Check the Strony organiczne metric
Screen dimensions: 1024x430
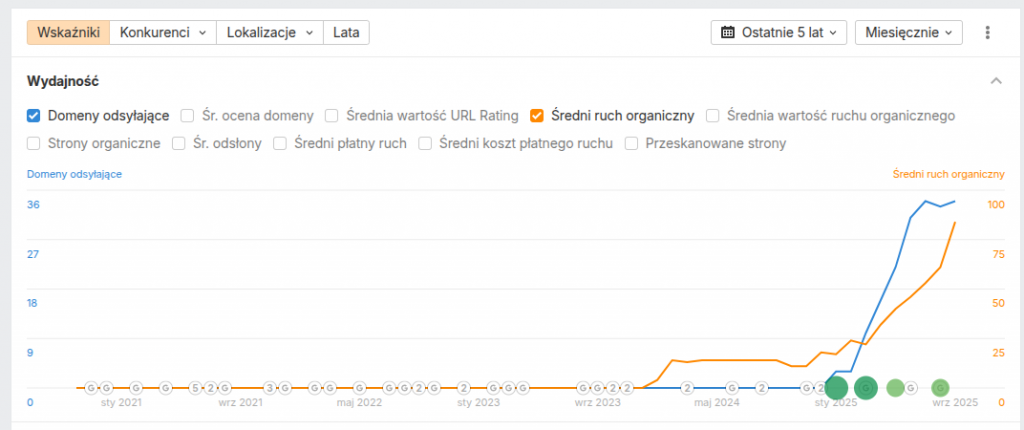34,143
